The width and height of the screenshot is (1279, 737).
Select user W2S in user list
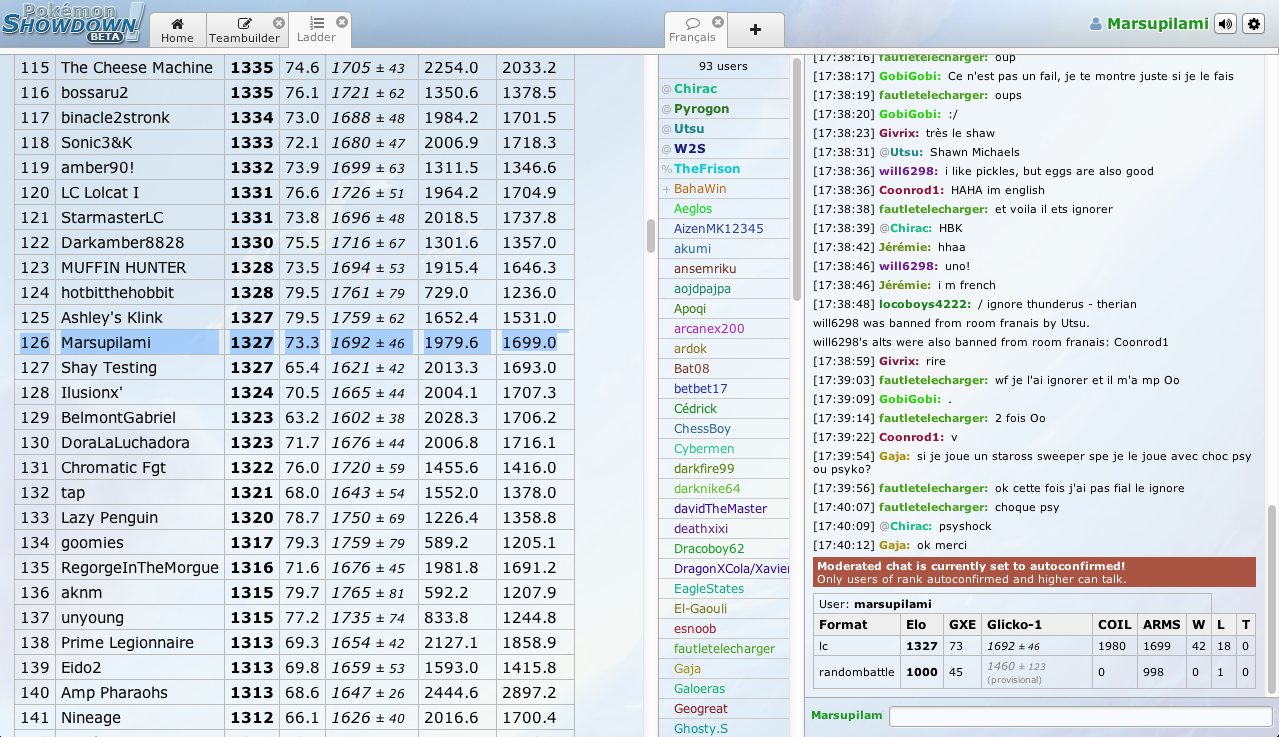click(x=725, y=149)
